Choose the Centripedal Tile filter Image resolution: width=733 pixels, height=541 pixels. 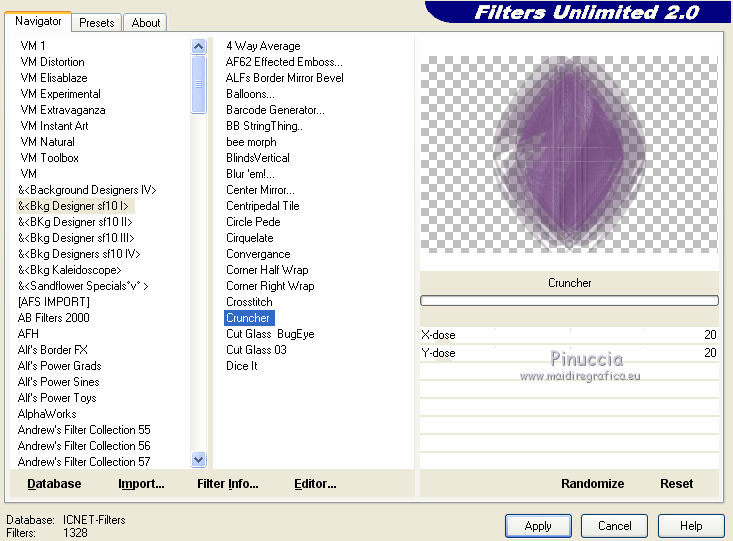(263, 206)
